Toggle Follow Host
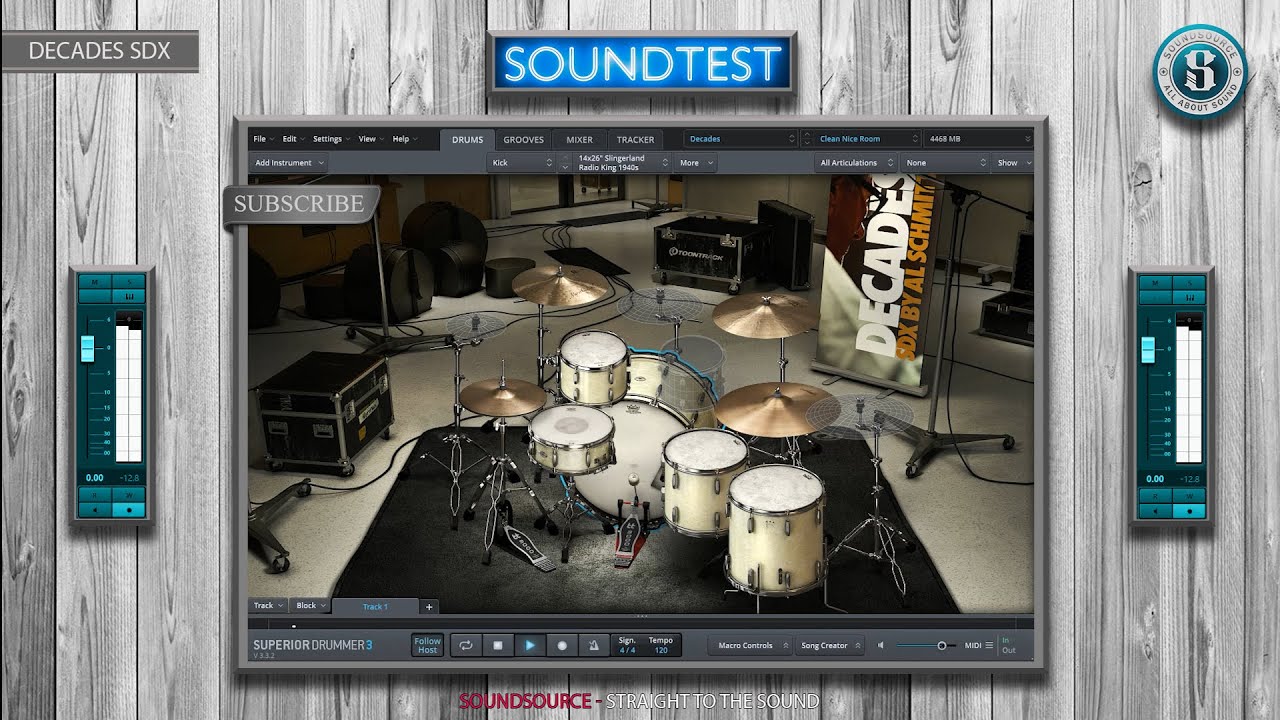This screenshot has height=720, width=1280. pyautogui.click(x=428, y=646)
